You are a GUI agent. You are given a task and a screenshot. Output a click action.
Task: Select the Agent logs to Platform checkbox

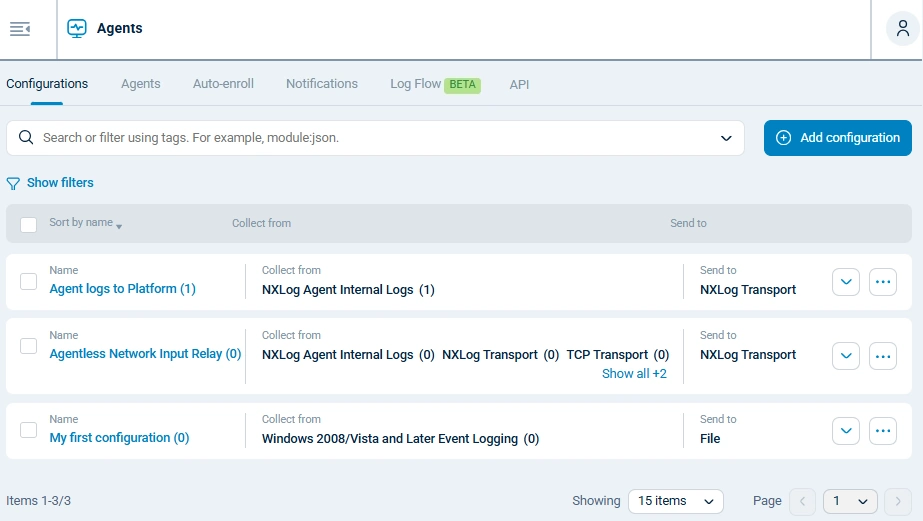click(x=29, y=282)
